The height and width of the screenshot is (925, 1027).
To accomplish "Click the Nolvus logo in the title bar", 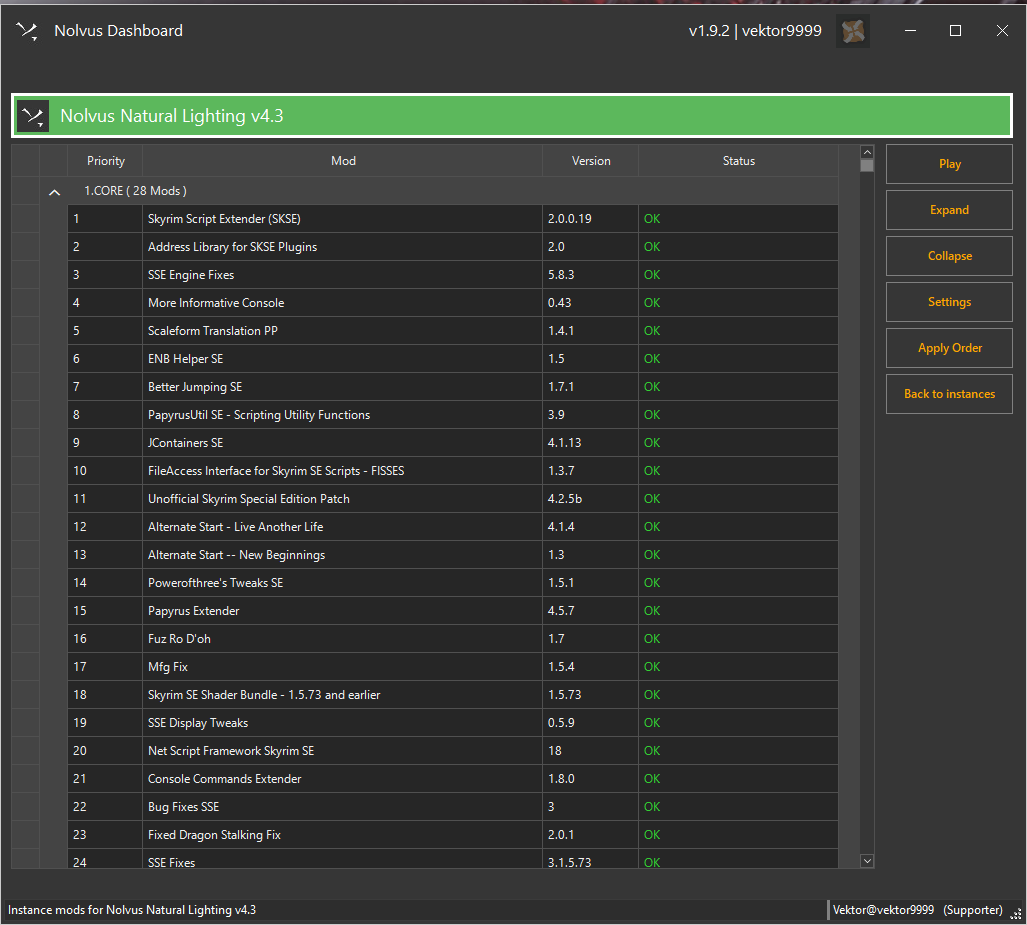I will [x=28, y=31].
